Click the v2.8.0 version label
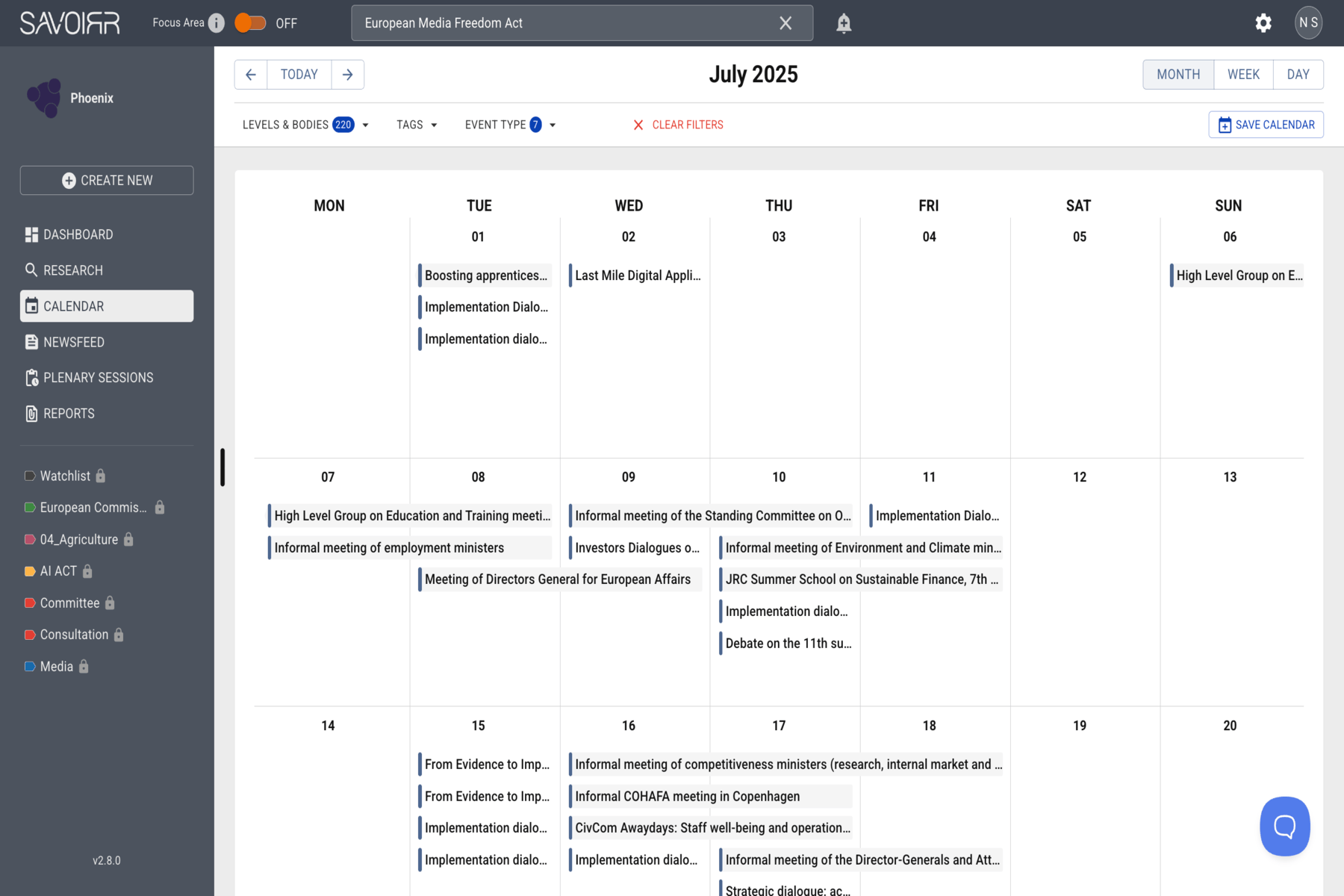The height and width of the screenshot is (896, 1344). [107, 861]
